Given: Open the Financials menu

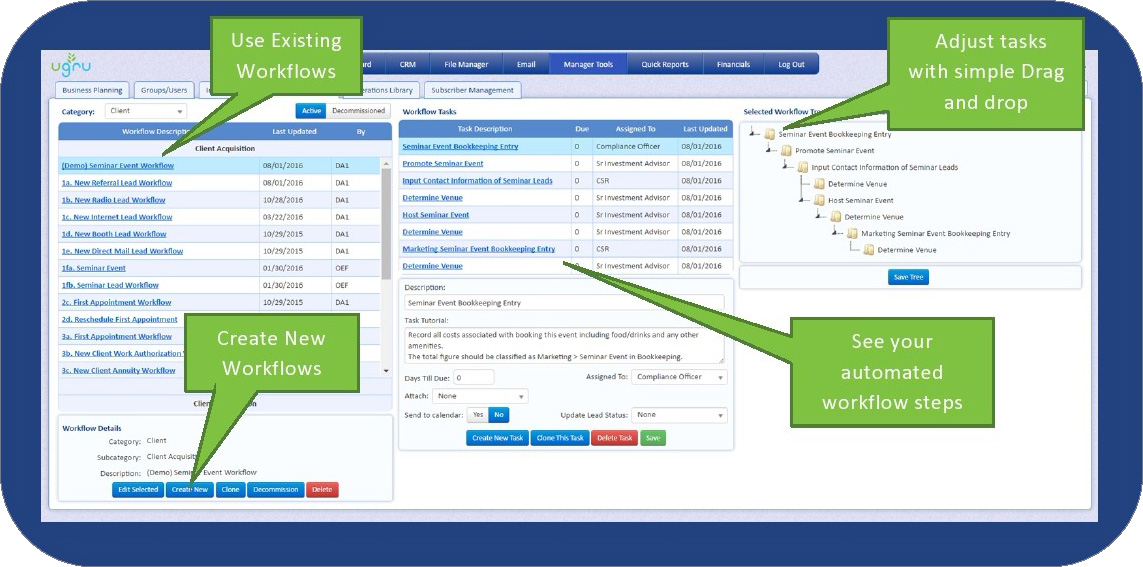Looking at the screenshot, I should click(733, 64).
